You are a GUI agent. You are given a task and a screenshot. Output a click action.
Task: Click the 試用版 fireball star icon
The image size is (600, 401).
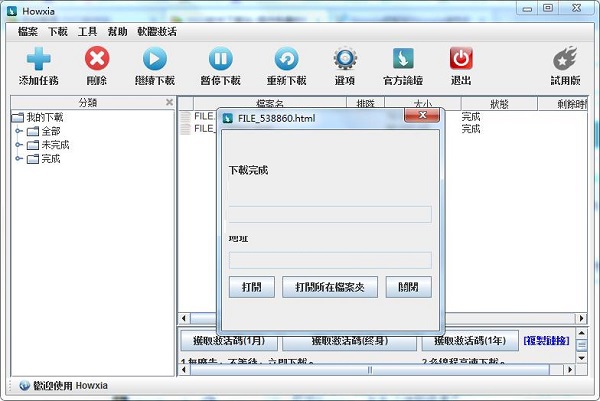(565, 58)
